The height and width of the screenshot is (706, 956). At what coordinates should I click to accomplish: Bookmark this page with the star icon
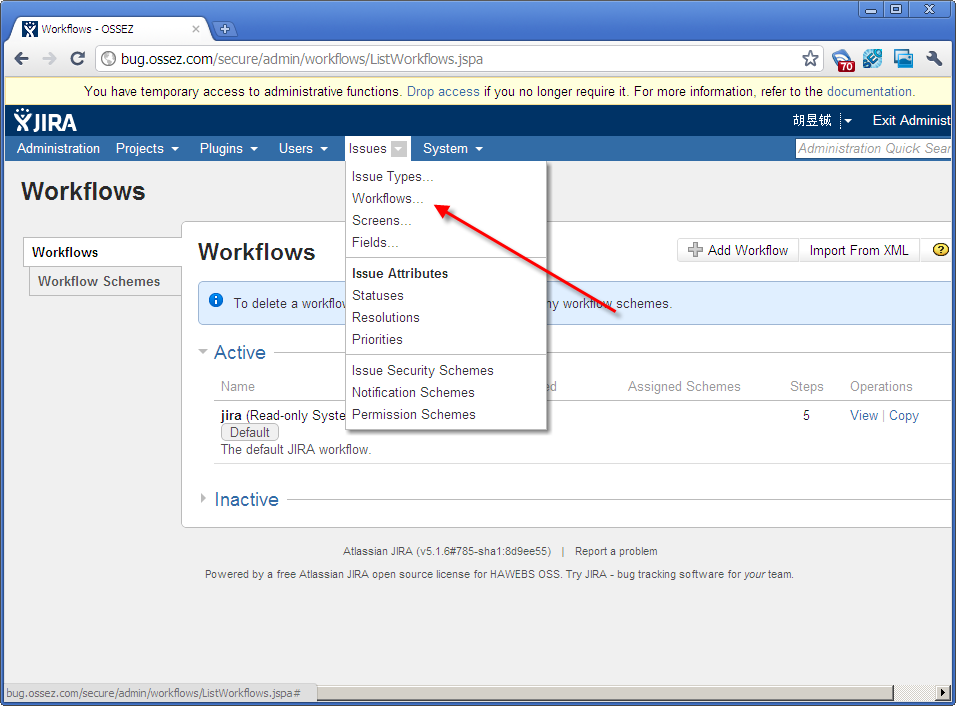[x=810, y=59]
